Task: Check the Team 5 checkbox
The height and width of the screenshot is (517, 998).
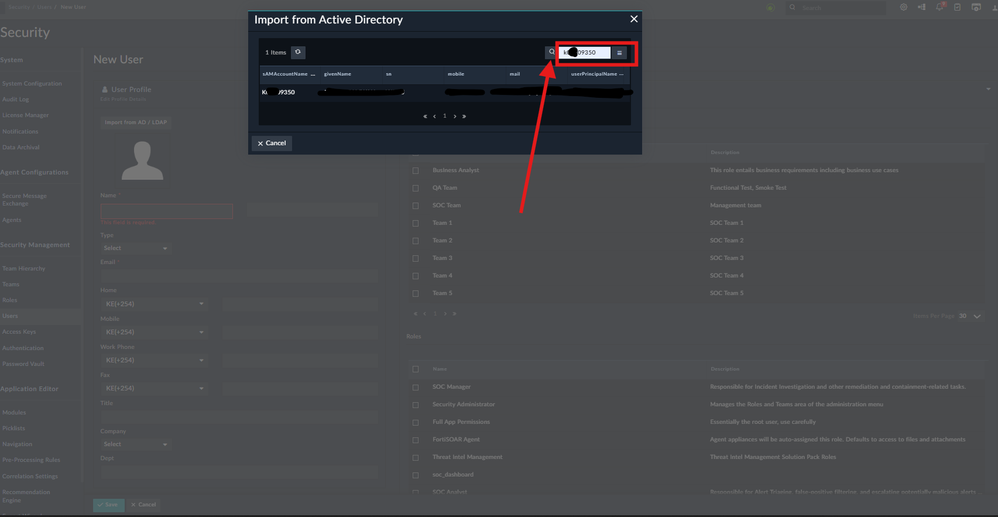Action: [x=416, y=294]
